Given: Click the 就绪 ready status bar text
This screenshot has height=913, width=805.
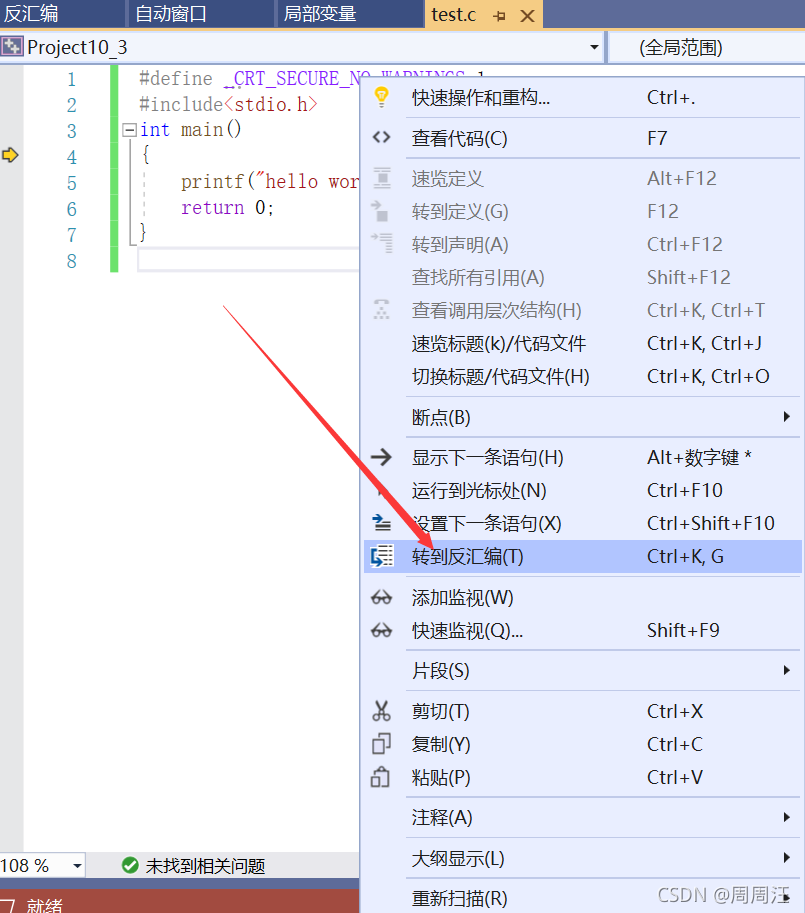Looking at the screenshot, I should point(44,904).
